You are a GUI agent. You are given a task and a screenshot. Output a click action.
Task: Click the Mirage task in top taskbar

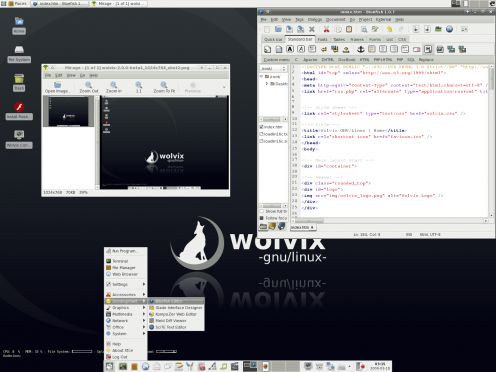coord(119,4)
